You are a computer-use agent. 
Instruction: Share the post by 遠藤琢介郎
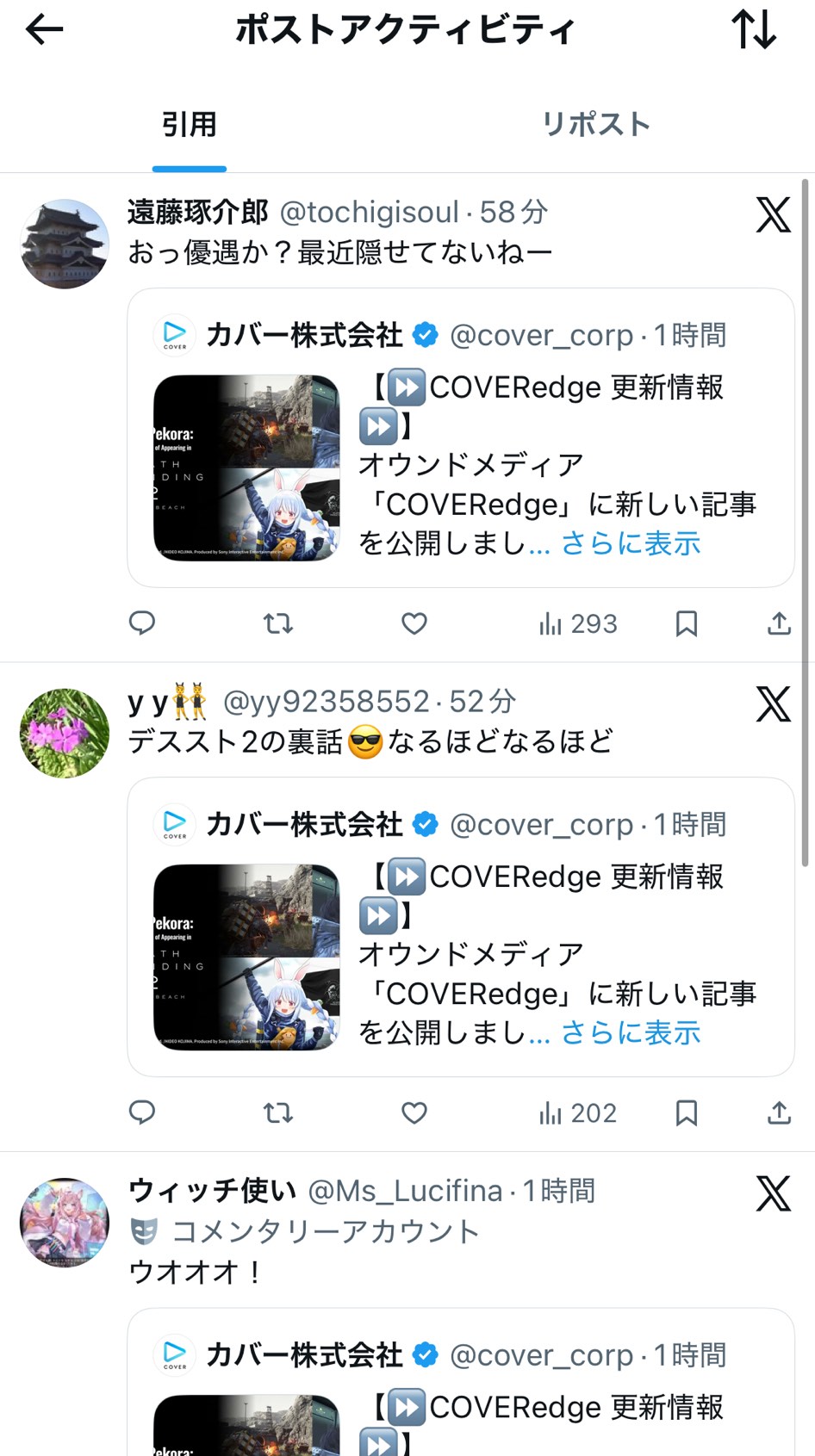click(x=779, y=623)
